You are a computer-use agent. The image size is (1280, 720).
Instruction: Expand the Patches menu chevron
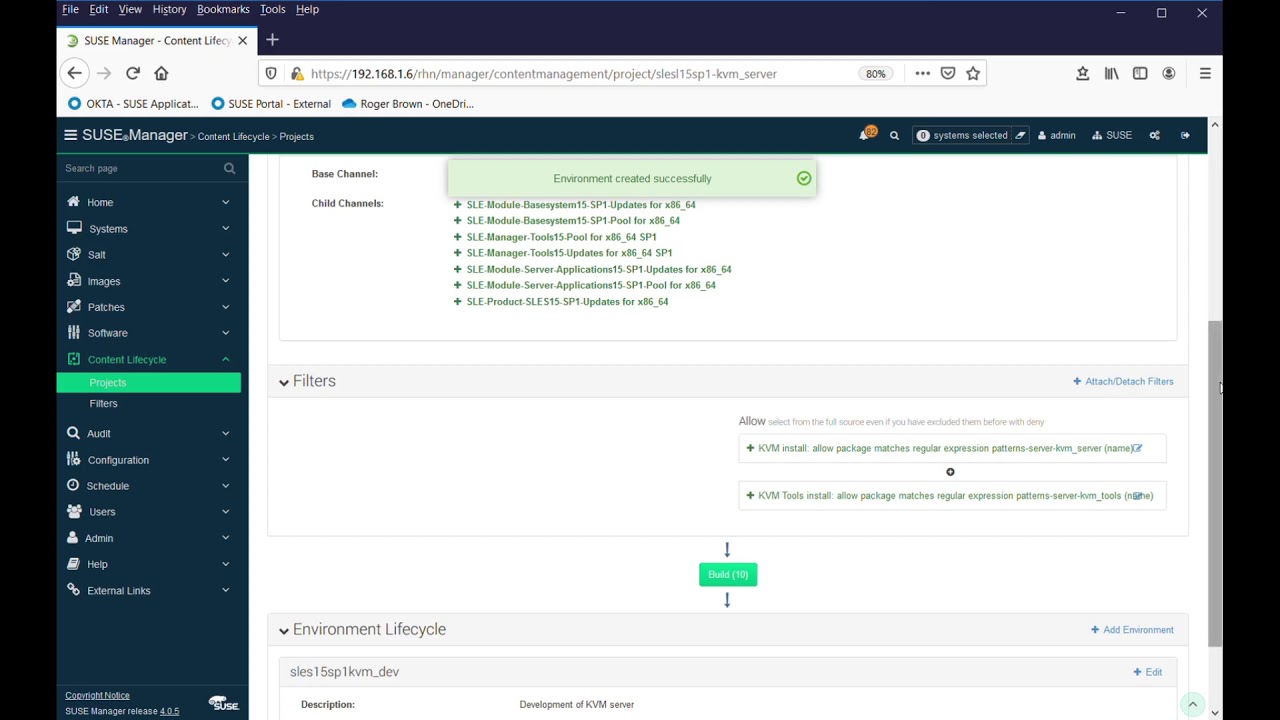[225, 307]
